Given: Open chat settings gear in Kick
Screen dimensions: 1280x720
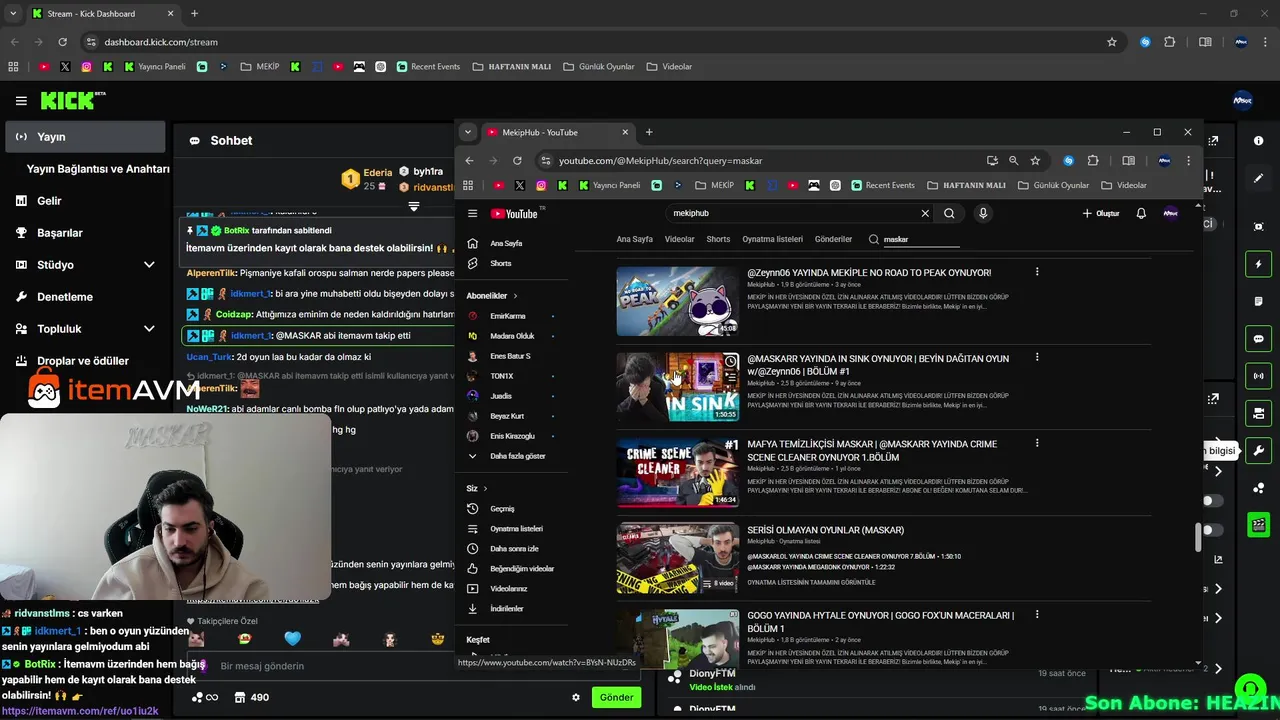Looking at the screenshot, I should [x=576, y=697].
